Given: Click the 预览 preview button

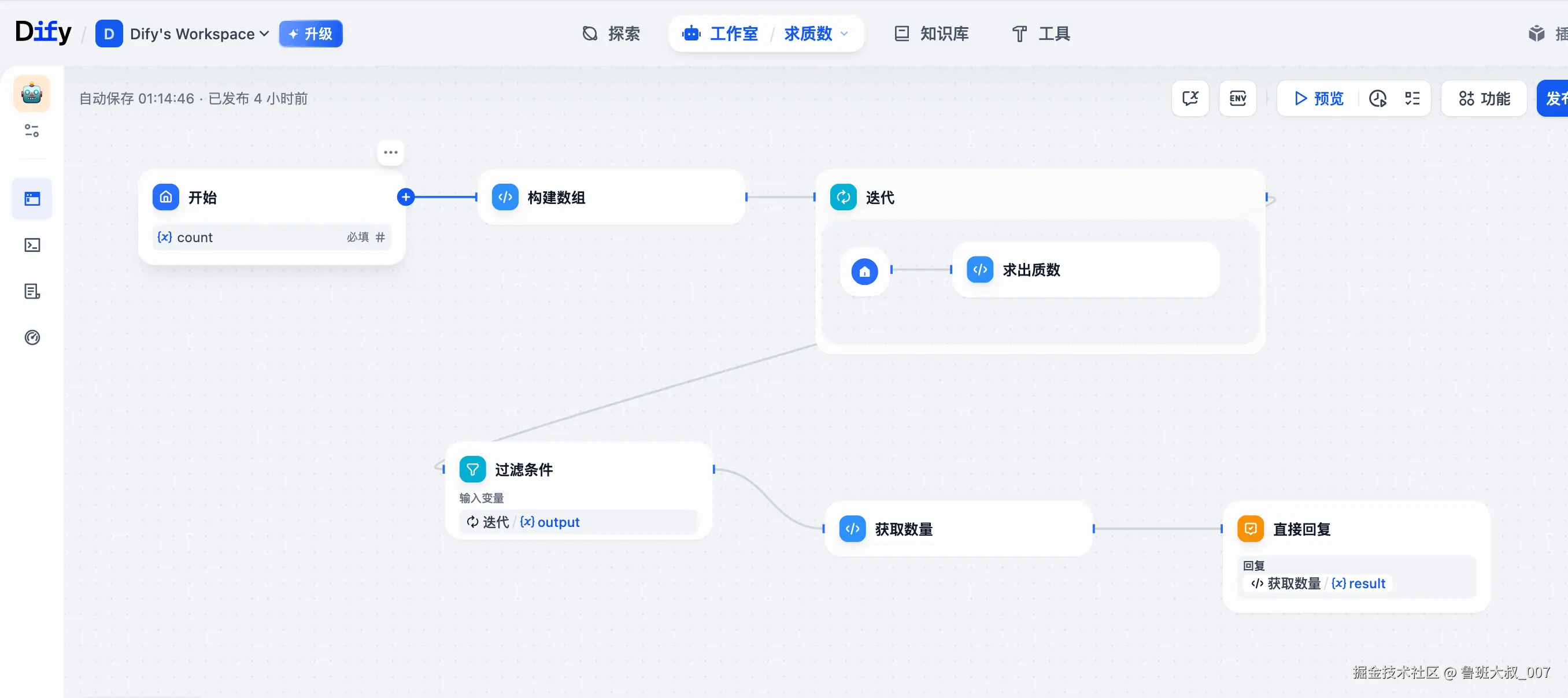Looking at the screenshot, I should (1319, 99).
